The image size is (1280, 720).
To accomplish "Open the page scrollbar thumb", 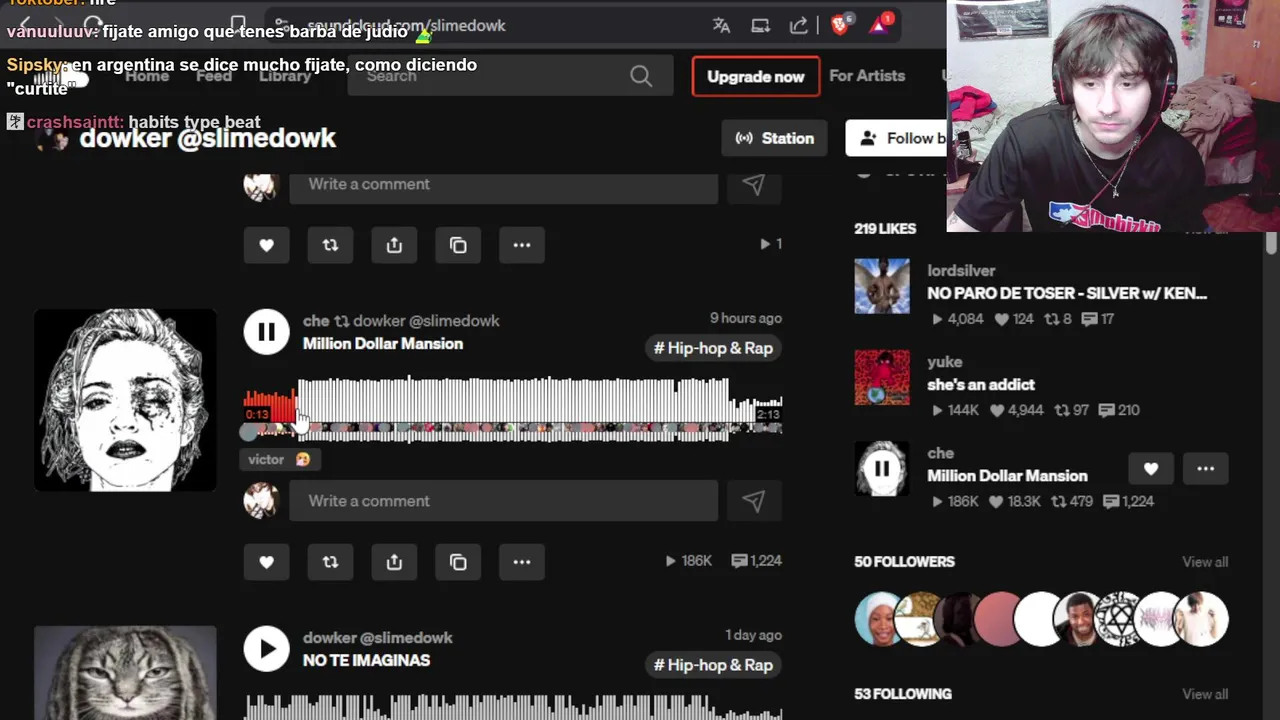I will point(1271,243).
